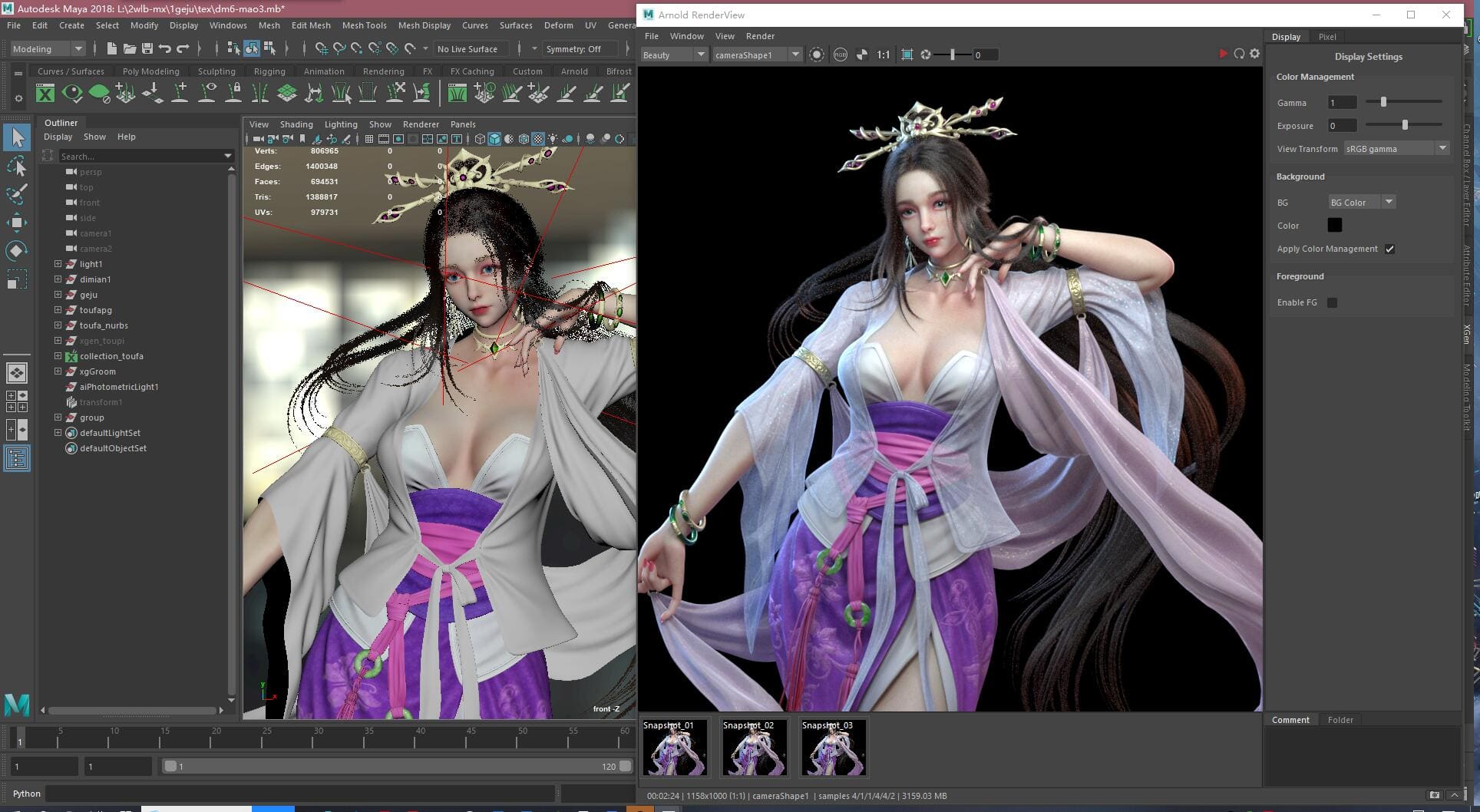Screen dimensions: 1480x812
Task: Turn on use all lights in viewport
Action: [x=553, y=139]
